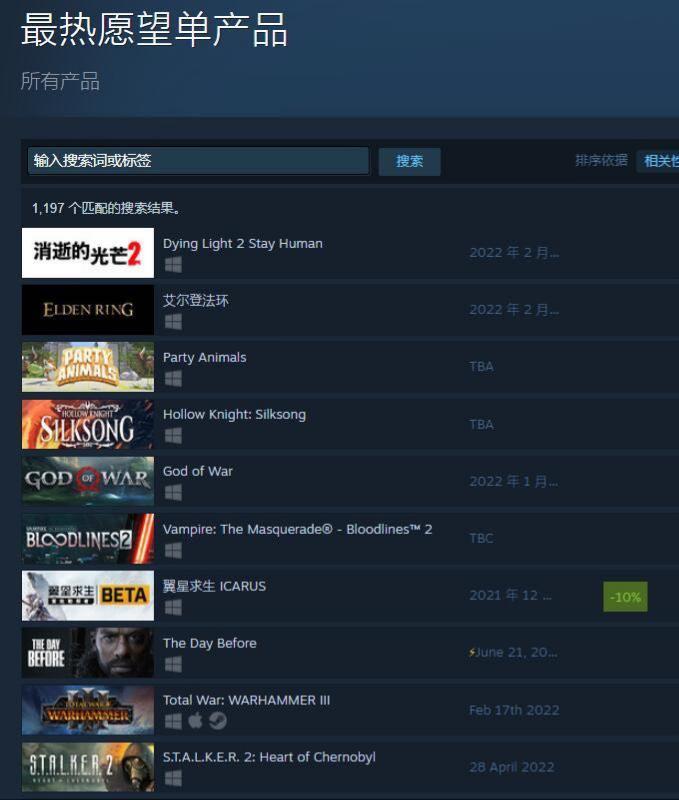Screen dimensions: 679x800
Task: Select the -10% discount badge on ICARUS
Action: [625, 596]
